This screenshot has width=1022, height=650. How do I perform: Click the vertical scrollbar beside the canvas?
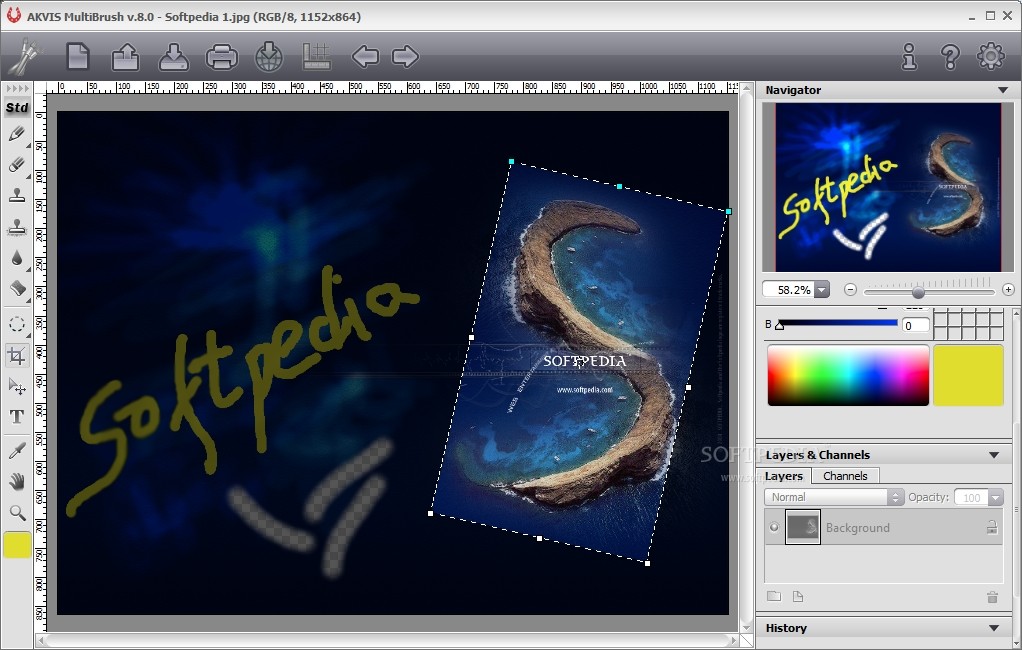point(747,358)
